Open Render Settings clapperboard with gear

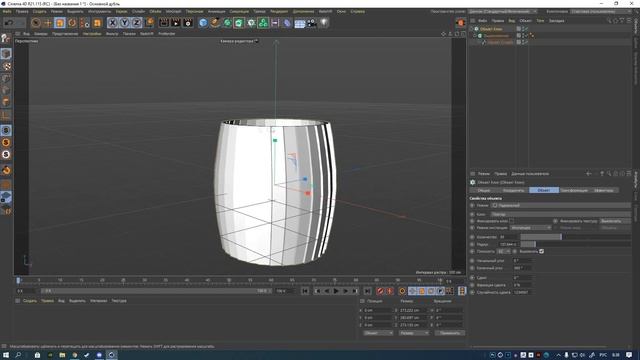(x=188, y=23)
